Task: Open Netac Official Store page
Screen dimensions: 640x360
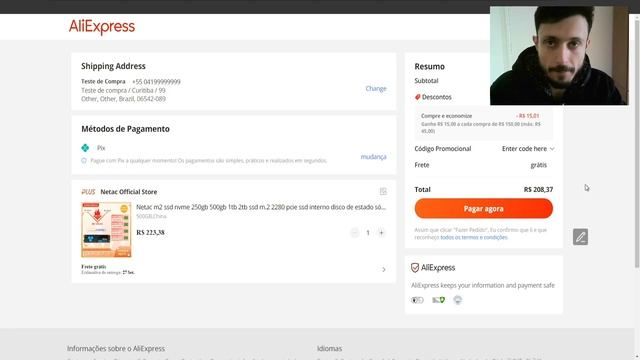Action: point(129,192)
